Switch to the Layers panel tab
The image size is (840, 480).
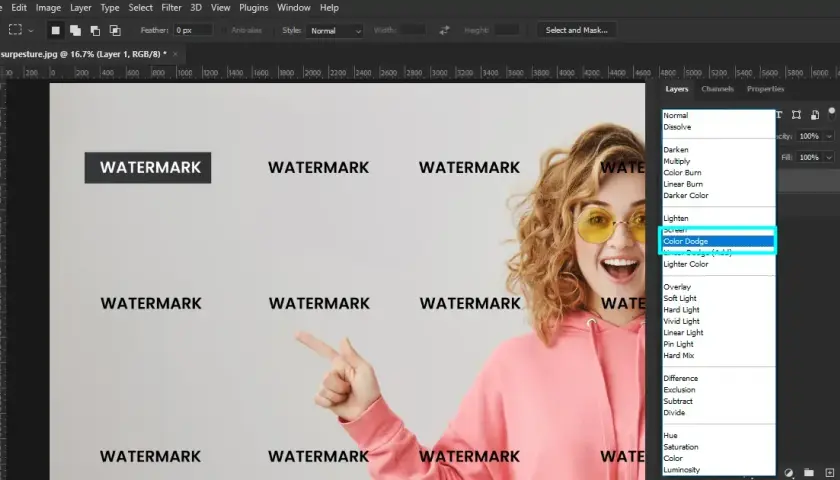(677, 89)
